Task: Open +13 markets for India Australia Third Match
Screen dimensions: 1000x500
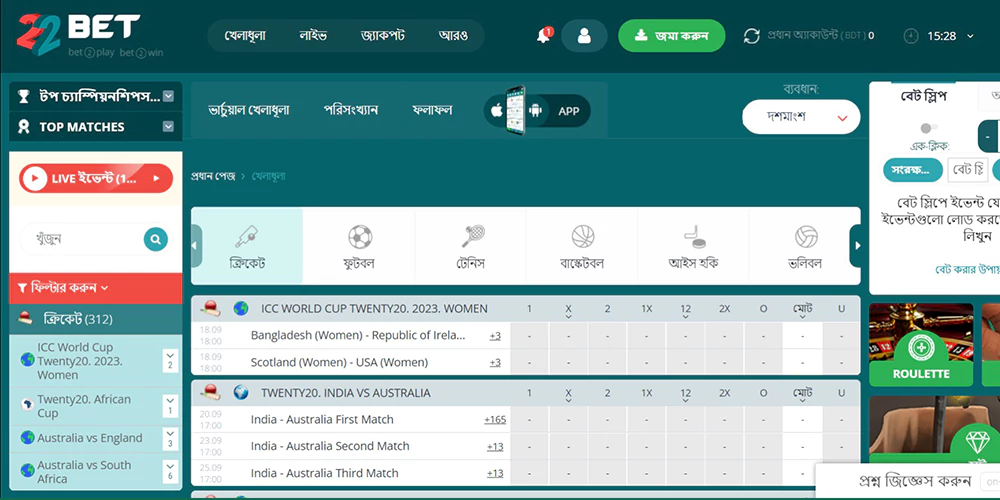Action: pos(495,473)
